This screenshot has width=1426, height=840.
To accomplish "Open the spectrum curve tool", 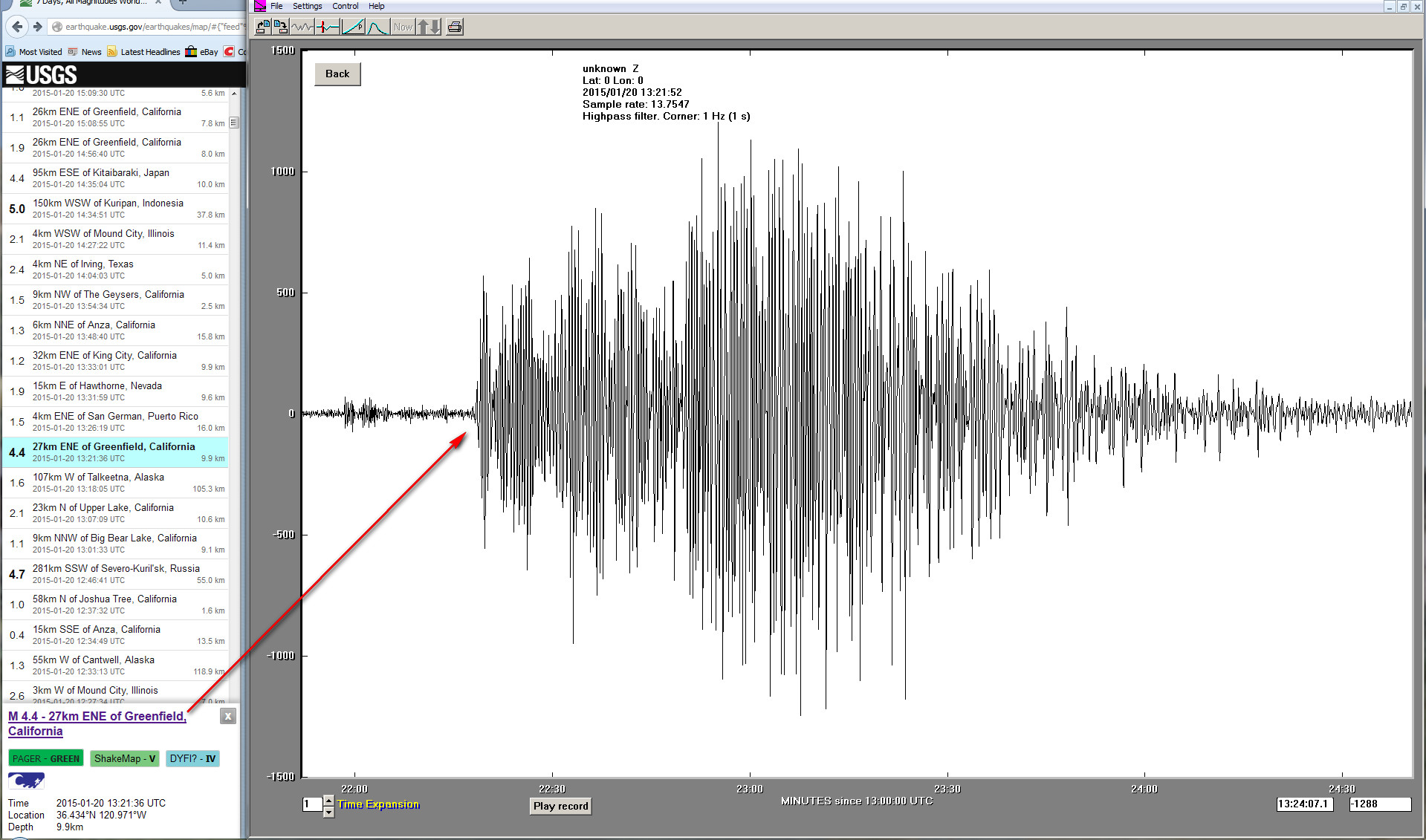I will [377, 27].
